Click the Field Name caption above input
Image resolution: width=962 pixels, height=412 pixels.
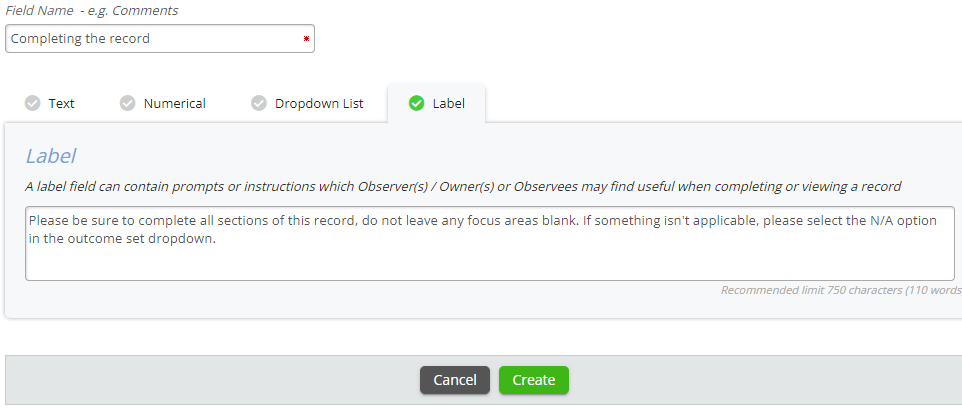click(91, 10)
